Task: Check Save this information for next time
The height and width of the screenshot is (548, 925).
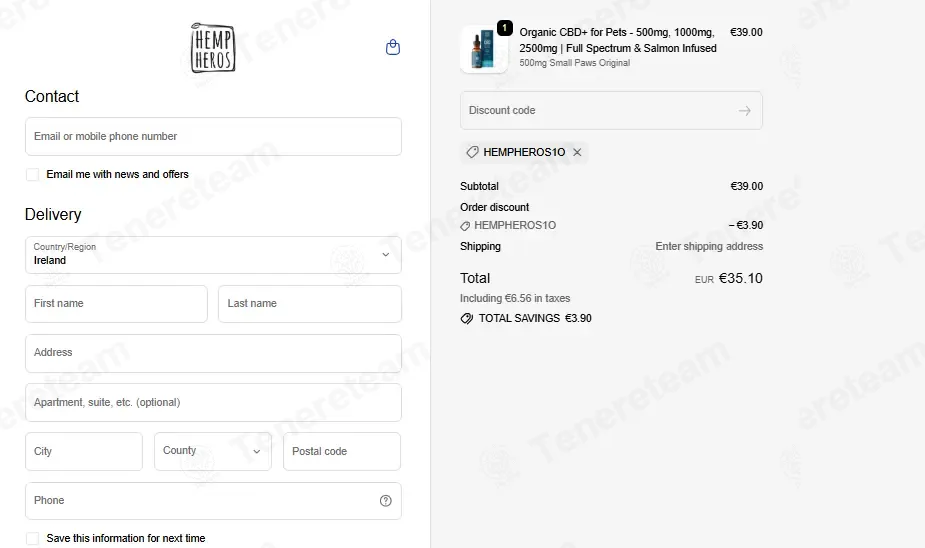Action: click(x=32, y=539)
